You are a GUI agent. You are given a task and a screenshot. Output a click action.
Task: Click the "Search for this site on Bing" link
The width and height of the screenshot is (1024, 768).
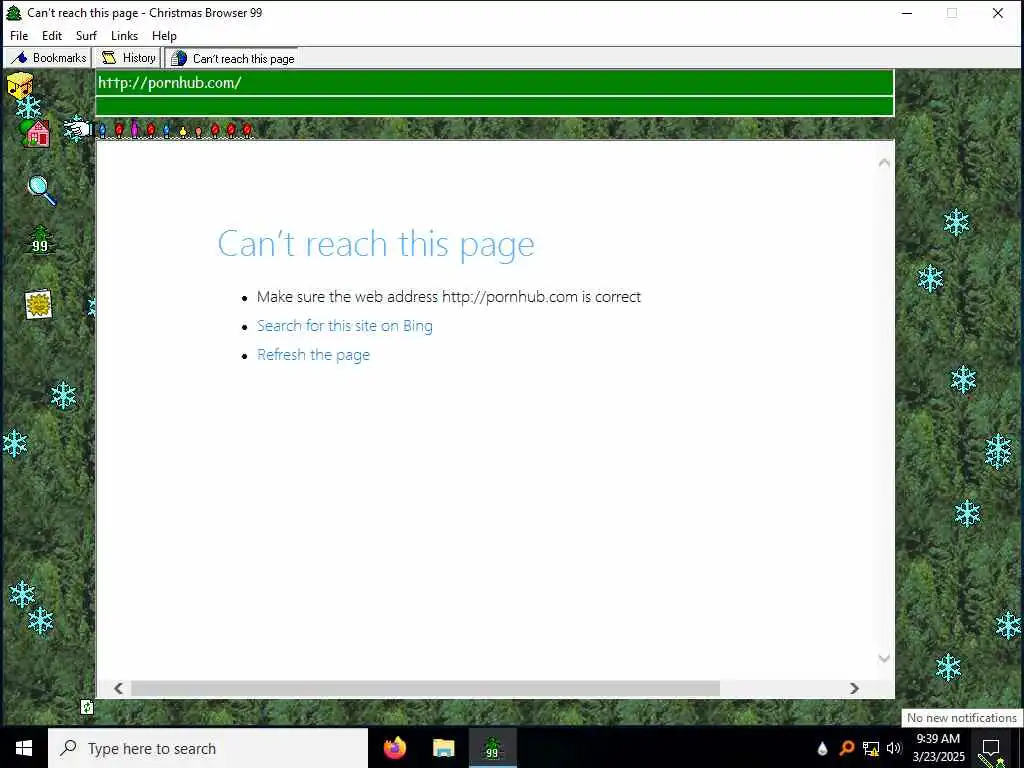point(344,326)
